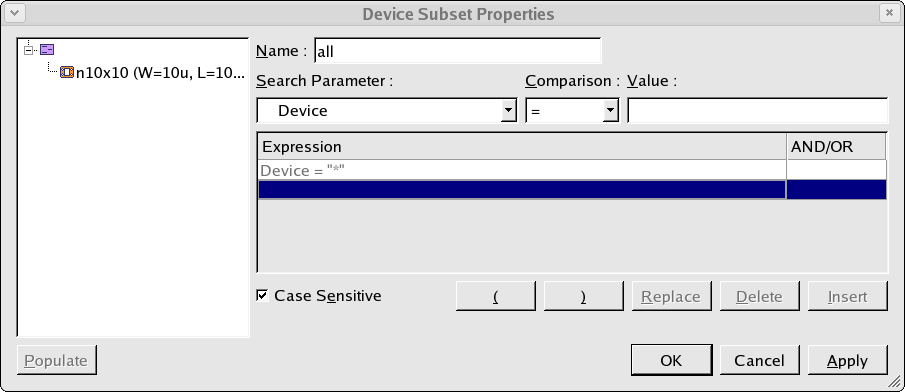This screenshot has height=392, width=905.
Task: Open the window menu icon in title bar
Action: click(x=14, y=13)
